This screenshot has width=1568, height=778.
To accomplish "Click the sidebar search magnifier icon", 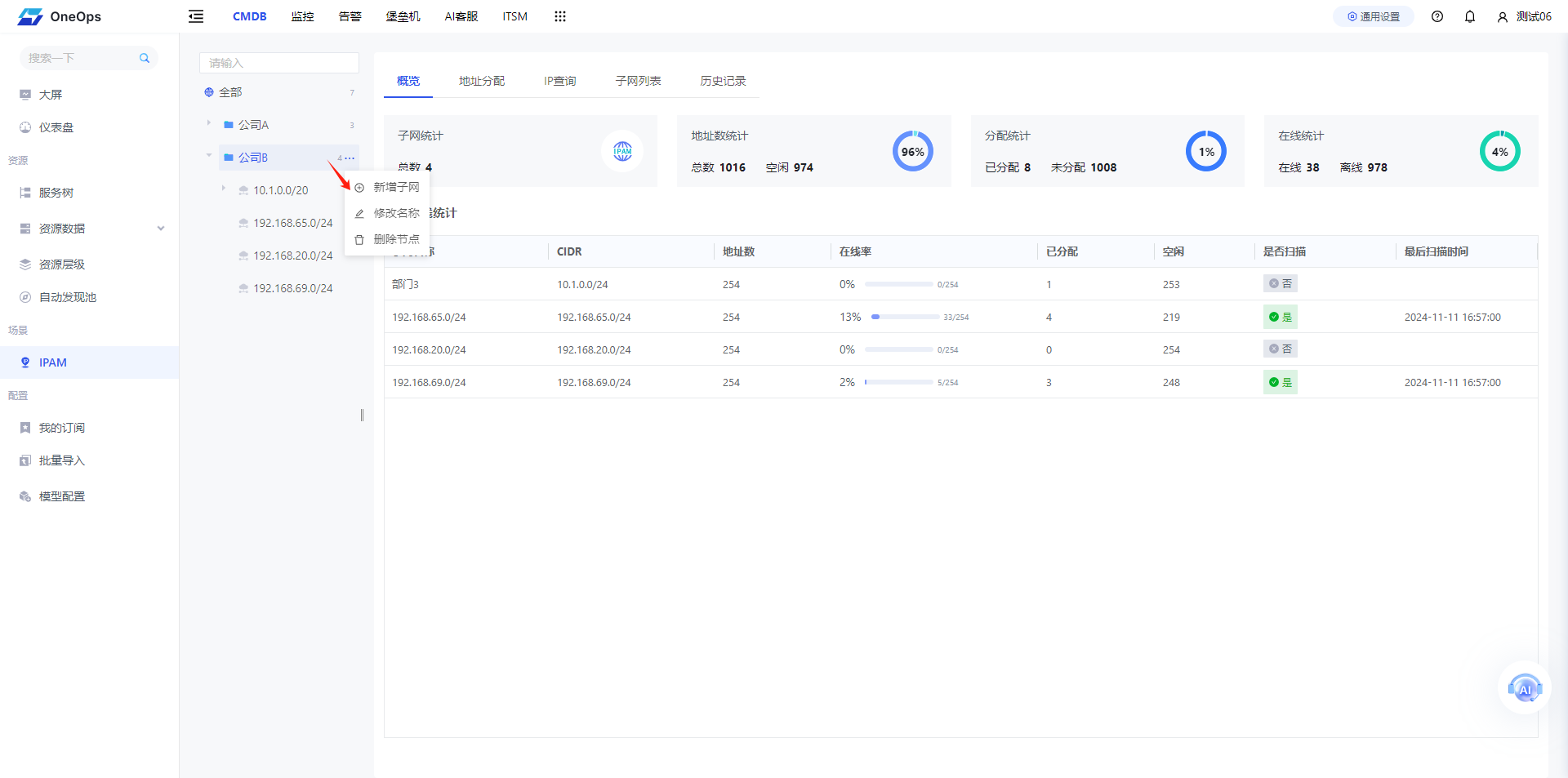I will [x=145, y=58].
